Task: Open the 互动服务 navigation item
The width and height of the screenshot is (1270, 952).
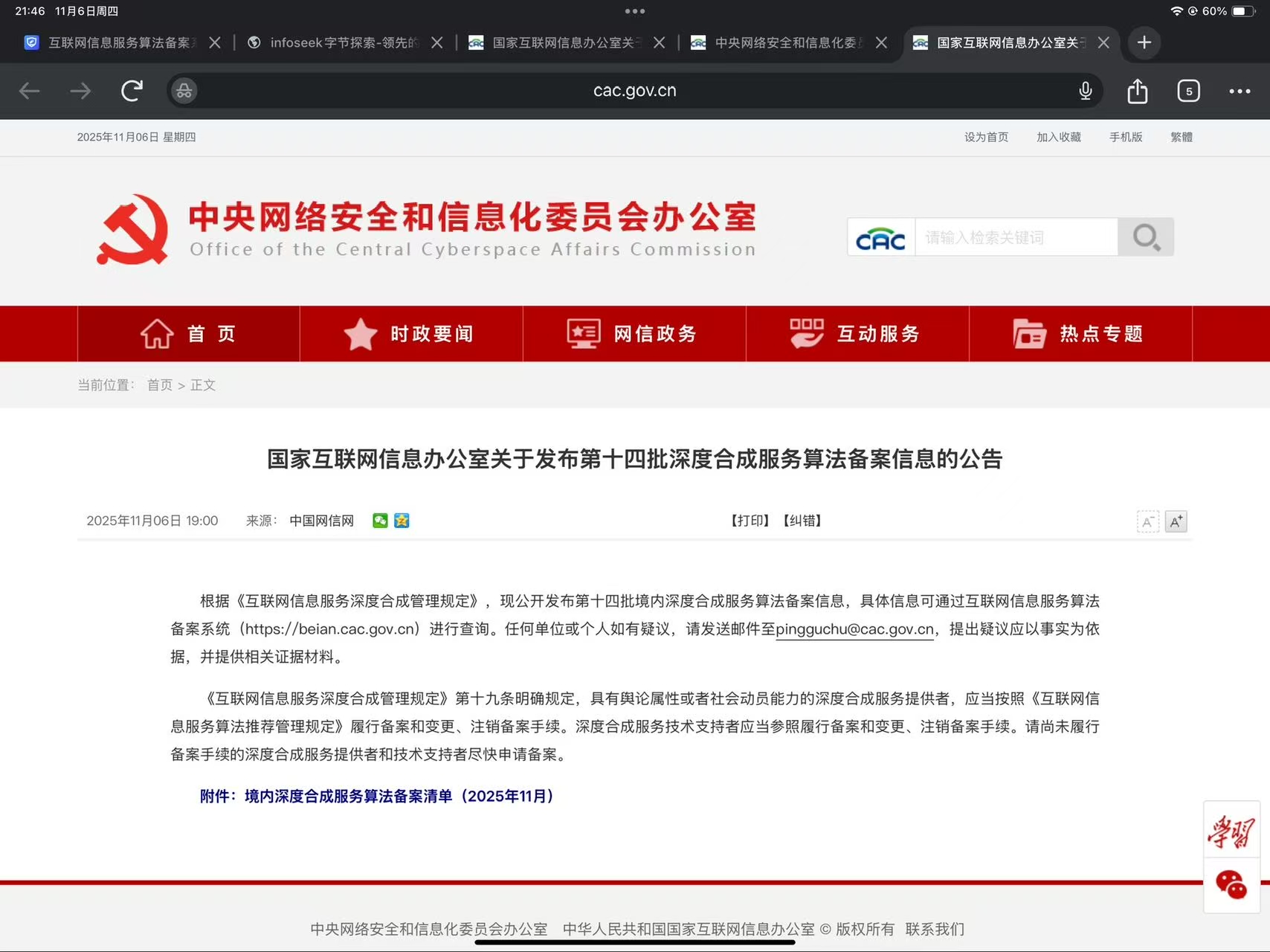Action: pyautogui.click(x=857, y=334)
